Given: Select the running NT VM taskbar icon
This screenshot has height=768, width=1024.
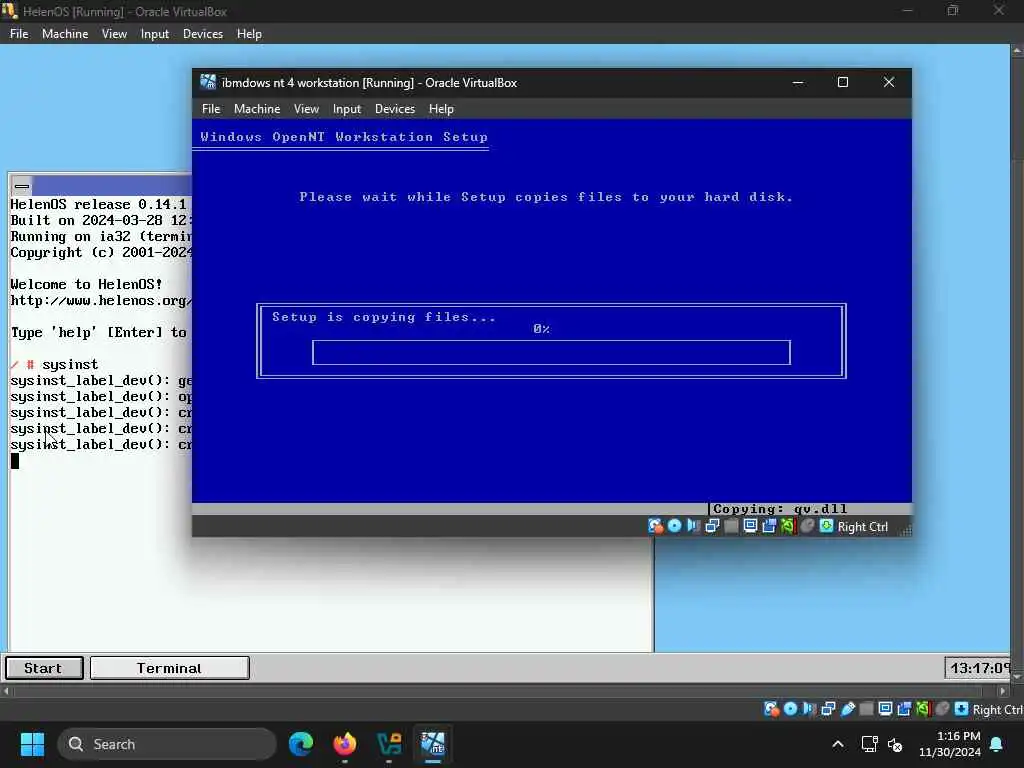Looking at the screenshot, I should 433,744.
